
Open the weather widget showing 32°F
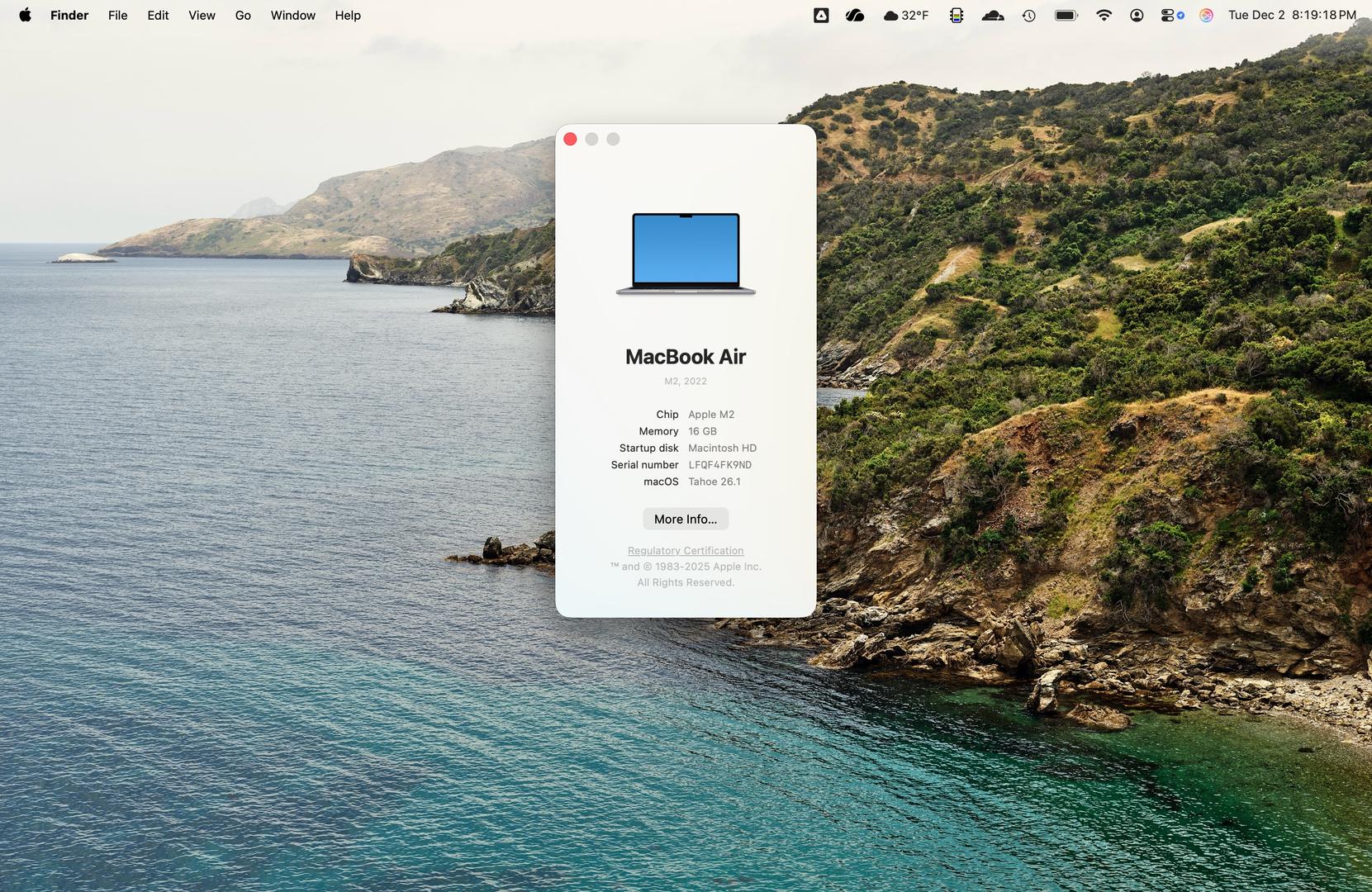(x=905, y=15)
